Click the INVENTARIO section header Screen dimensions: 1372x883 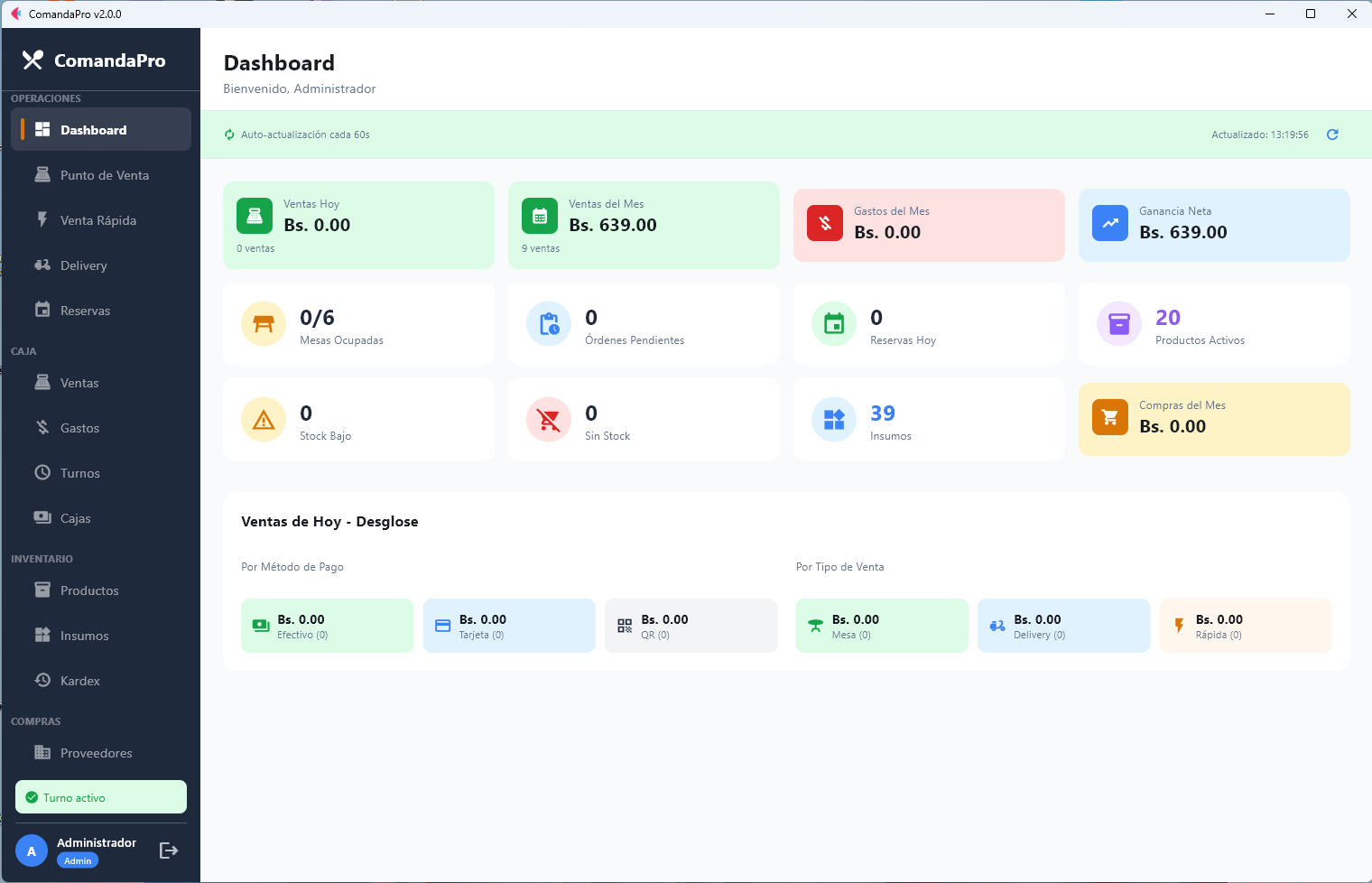click(x=42, y=559)
